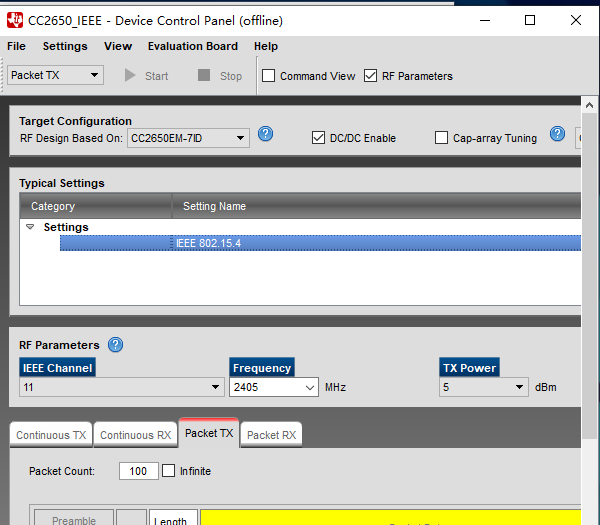600x525 pixels.
Task: Click the Length packet field box
Action: [173, 517]
